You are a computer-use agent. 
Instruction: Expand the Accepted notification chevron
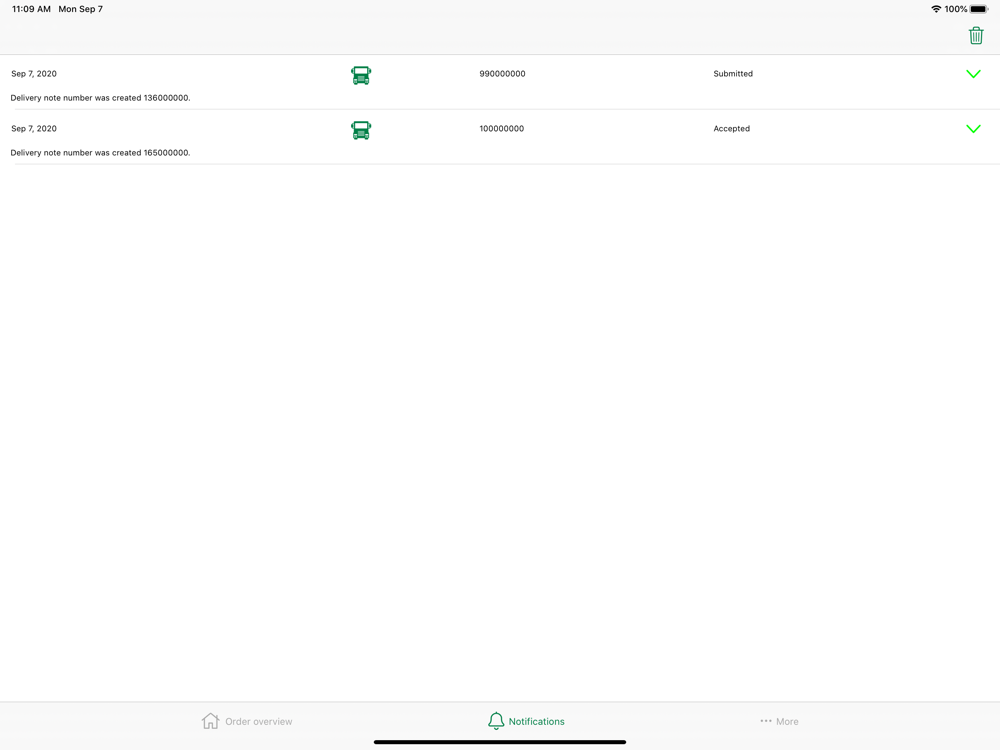(x=973, y=129)
